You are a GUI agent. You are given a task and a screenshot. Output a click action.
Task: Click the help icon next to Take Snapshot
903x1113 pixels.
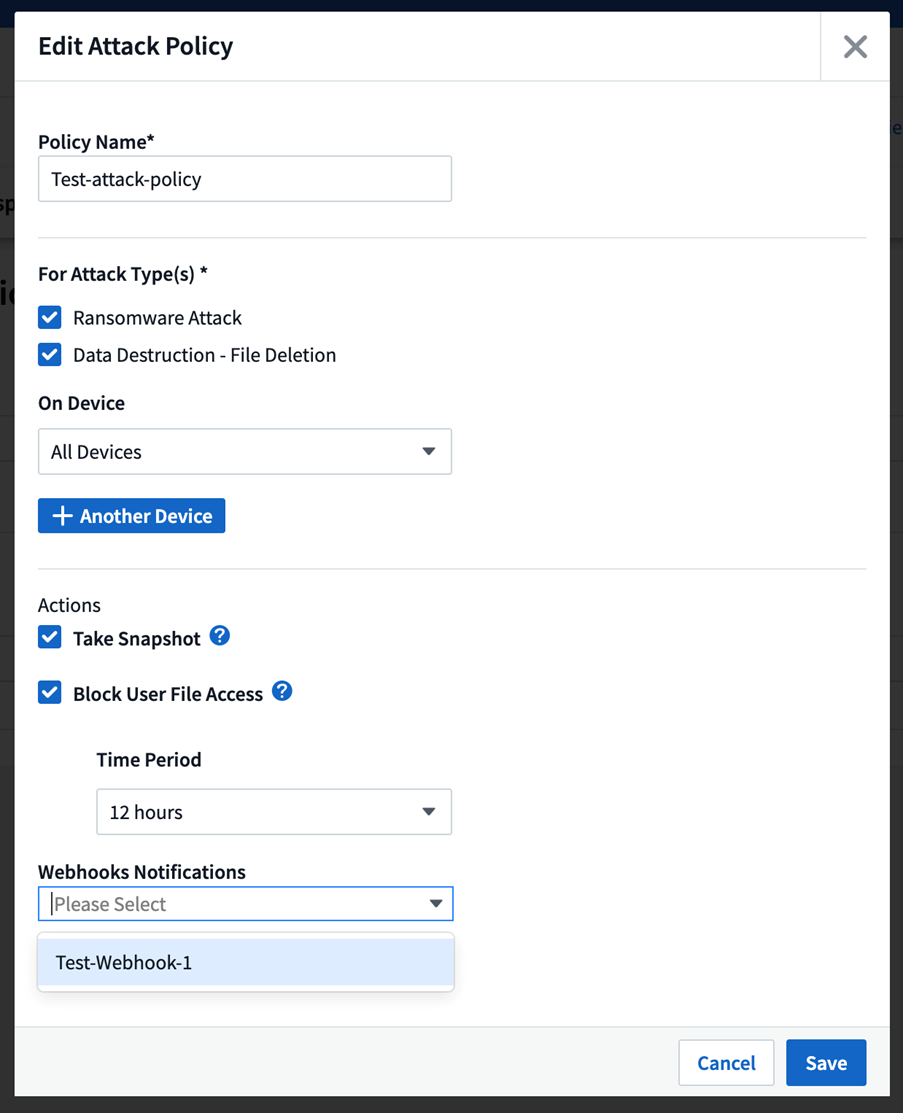pyautogui.click(x=220, y=636)
